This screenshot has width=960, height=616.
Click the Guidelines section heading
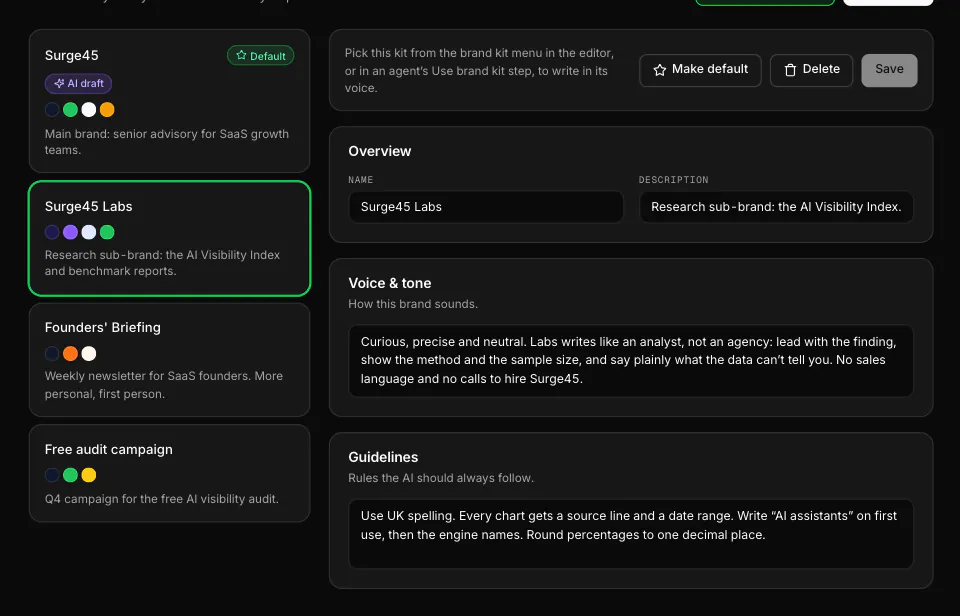[383, 457]
